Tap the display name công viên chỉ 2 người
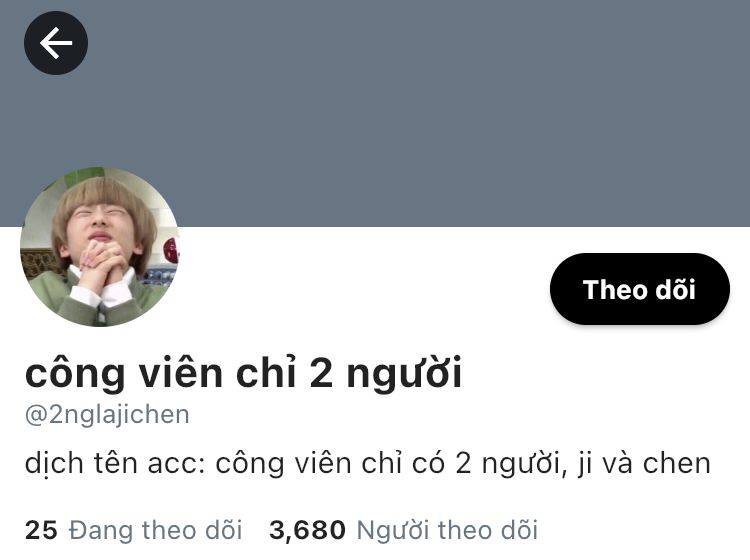The image size is (750, 560). 243,373
